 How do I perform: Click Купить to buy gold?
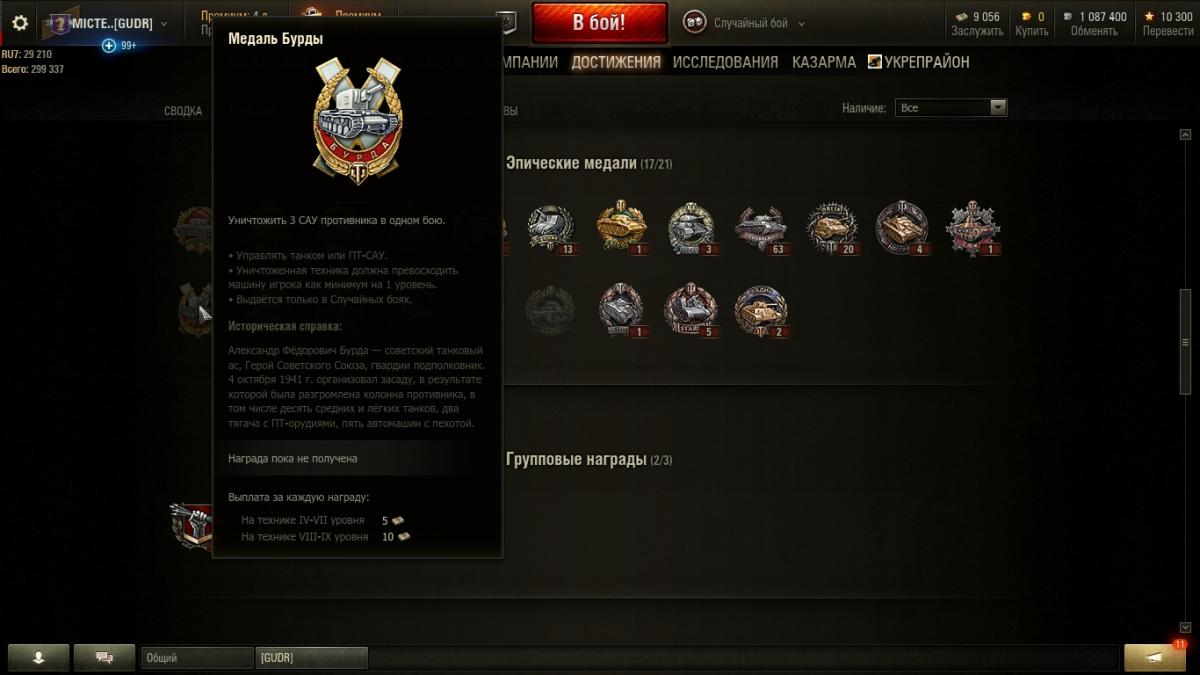click(x=1032, y=31)
